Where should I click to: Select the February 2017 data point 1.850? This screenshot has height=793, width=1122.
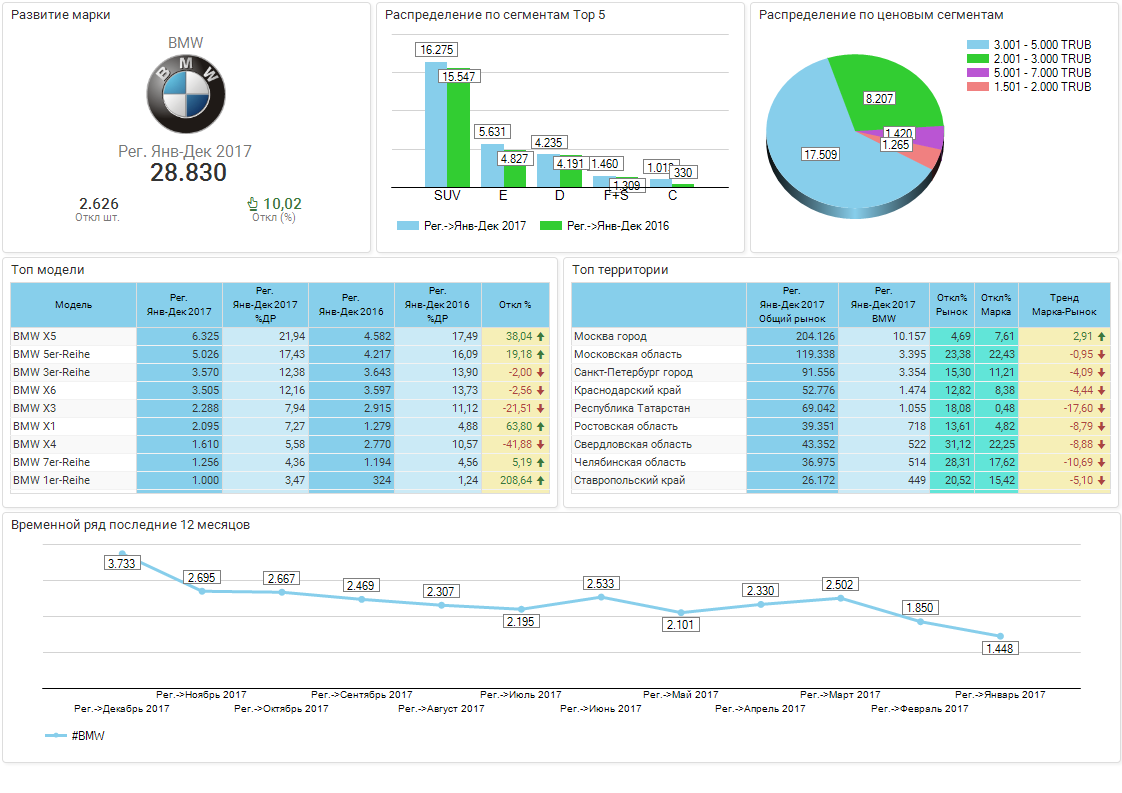point(920,622)
